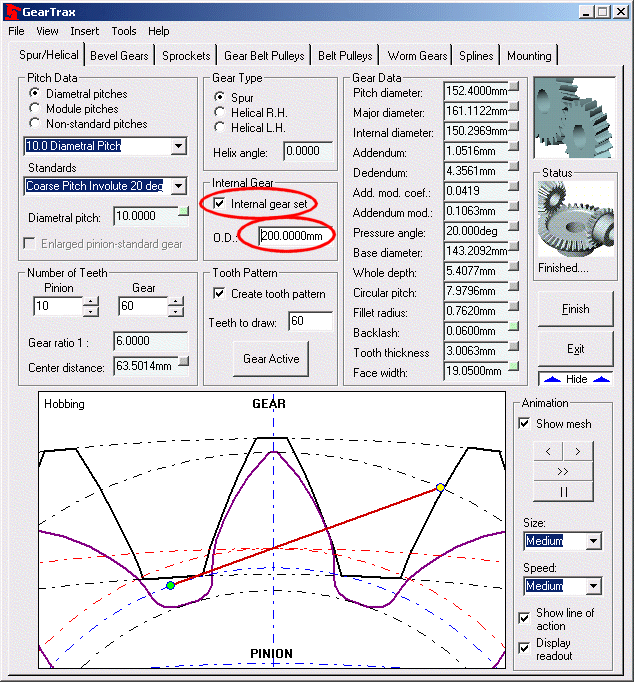Click the Teeth to draw field
634x682 pixels.
tap(310, 321)
